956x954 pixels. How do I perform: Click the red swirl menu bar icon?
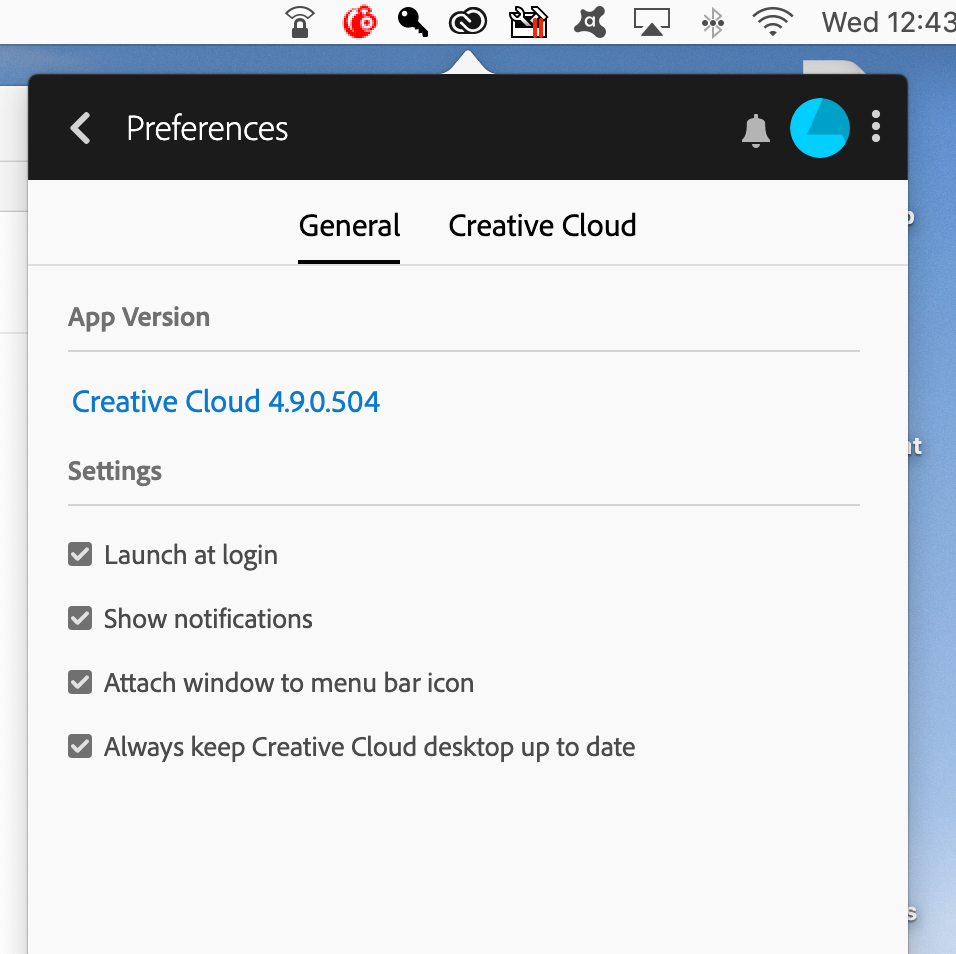tap(360, 22)
